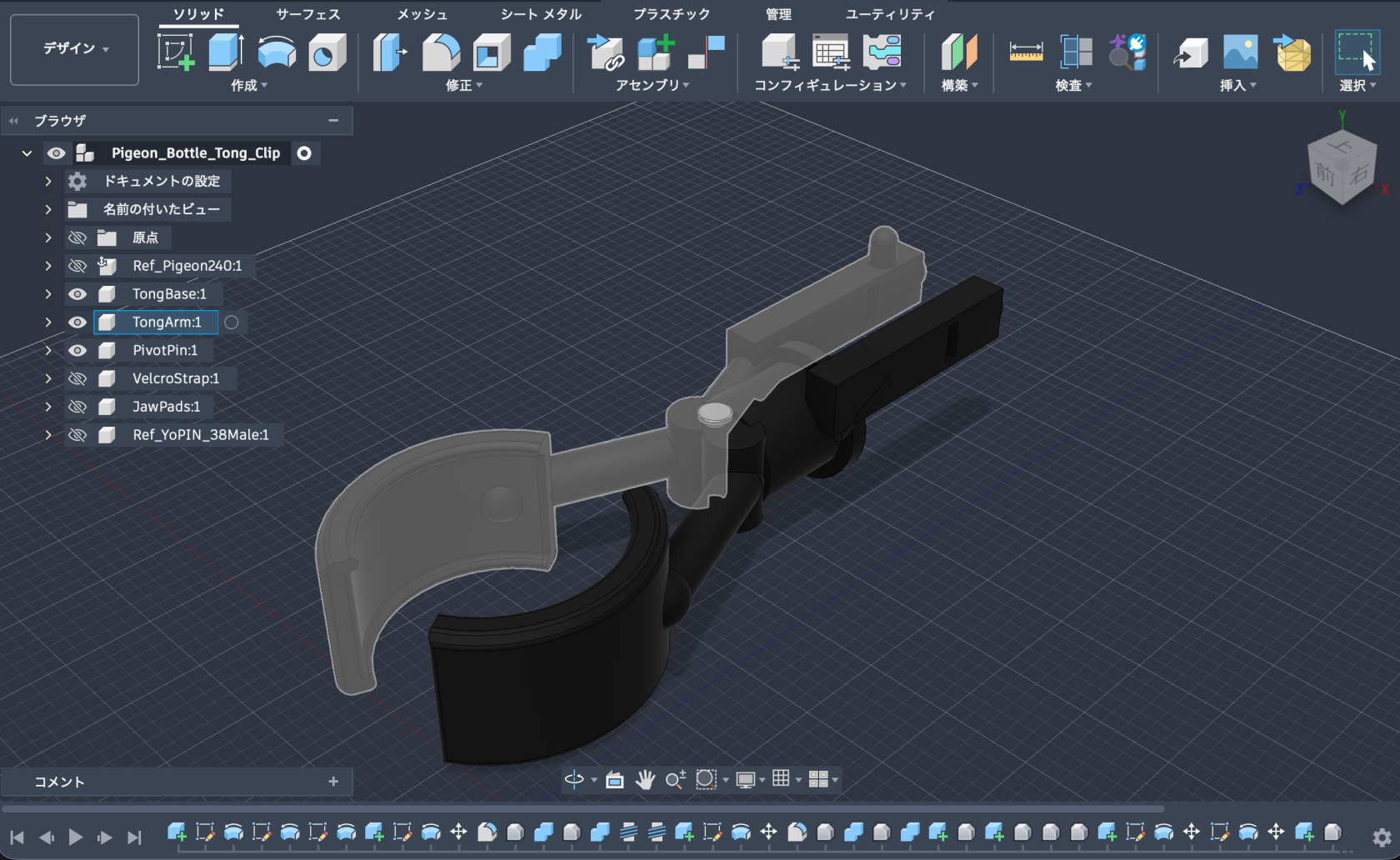This screenshot has height=860, width=1400.
Task: Choose the Fillet tool
Action: [441, 52]
